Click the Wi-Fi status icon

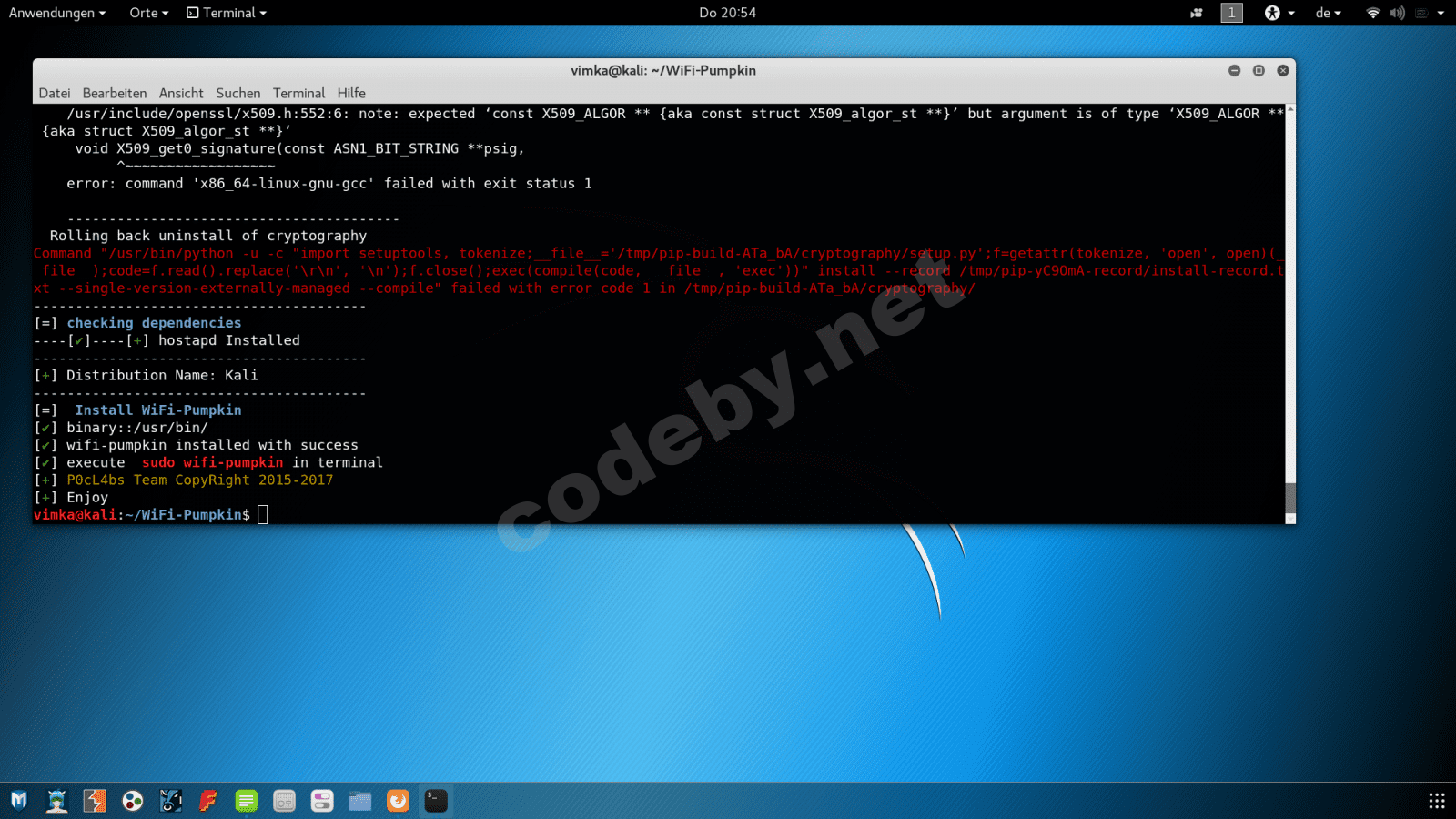pyautogui.click(x=1373, y=13)
